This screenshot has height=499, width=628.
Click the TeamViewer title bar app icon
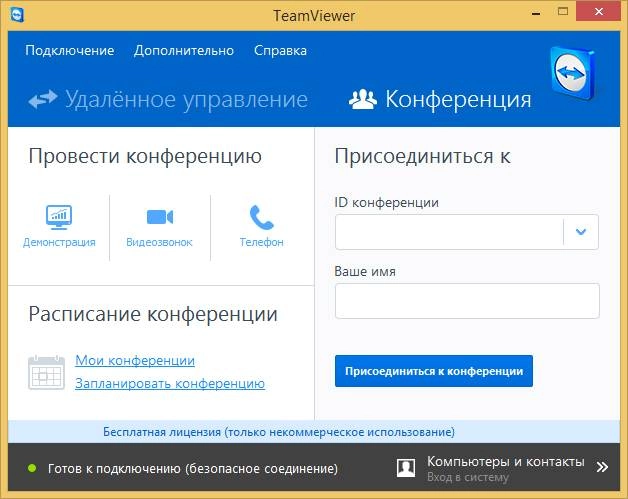[x=17, y=15]
